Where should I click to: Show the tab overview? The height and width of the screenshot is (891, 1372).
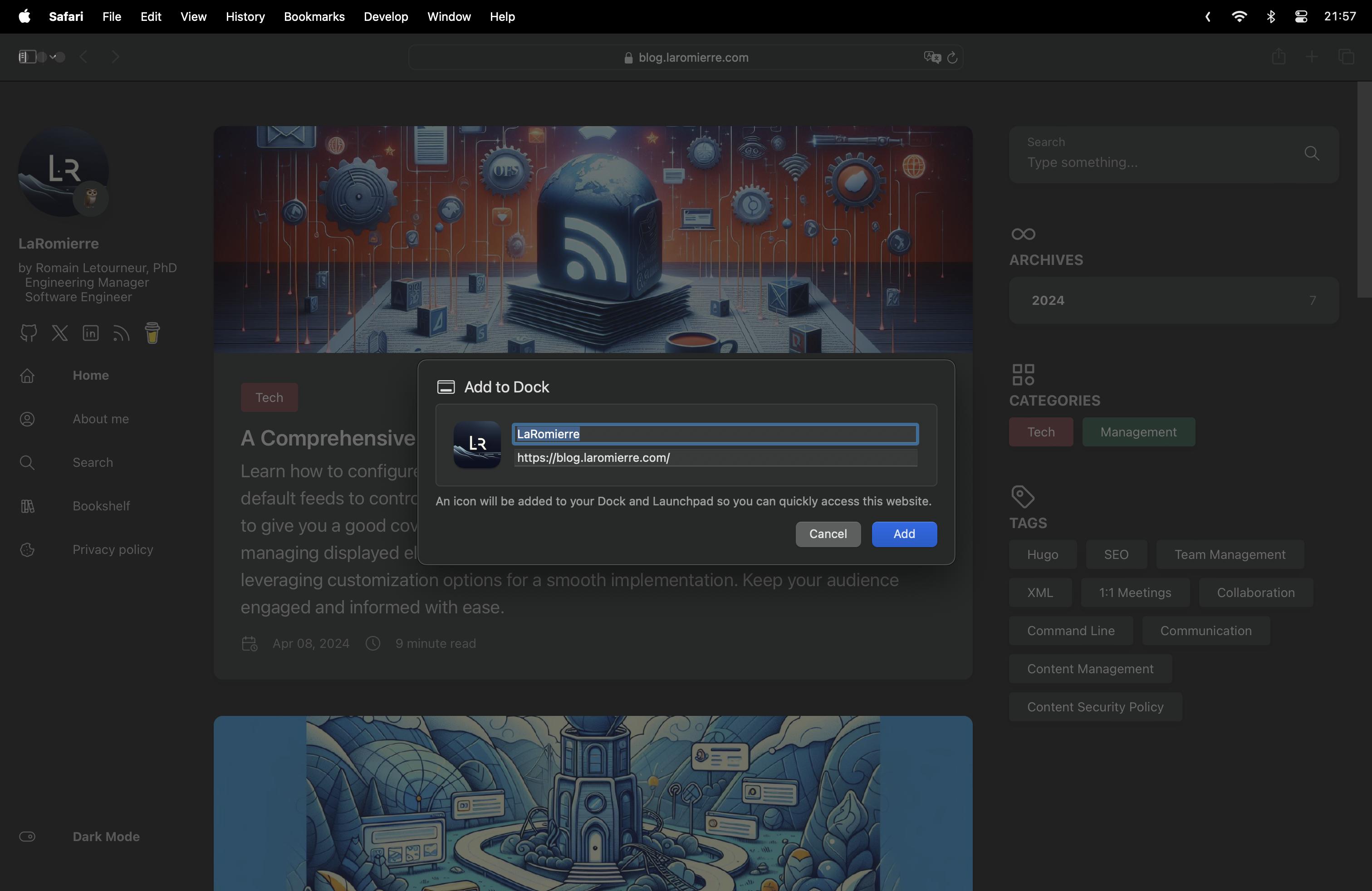tap(1346, 56)
